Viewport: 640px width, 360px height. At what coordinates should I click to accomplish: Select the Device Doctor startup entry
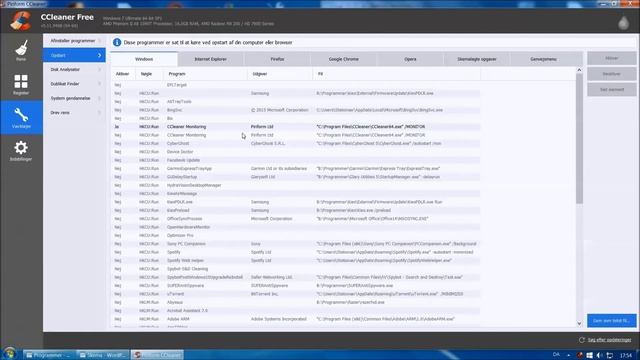[296, 152]
